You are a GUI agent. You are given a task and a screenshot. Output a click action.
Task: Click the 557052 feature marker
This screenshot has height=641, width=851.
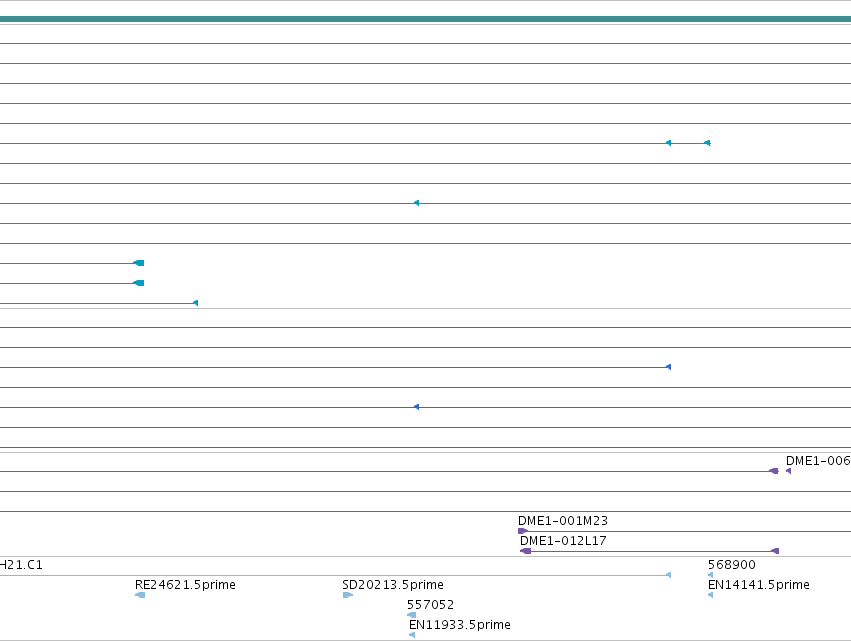(x=411, y=615)
